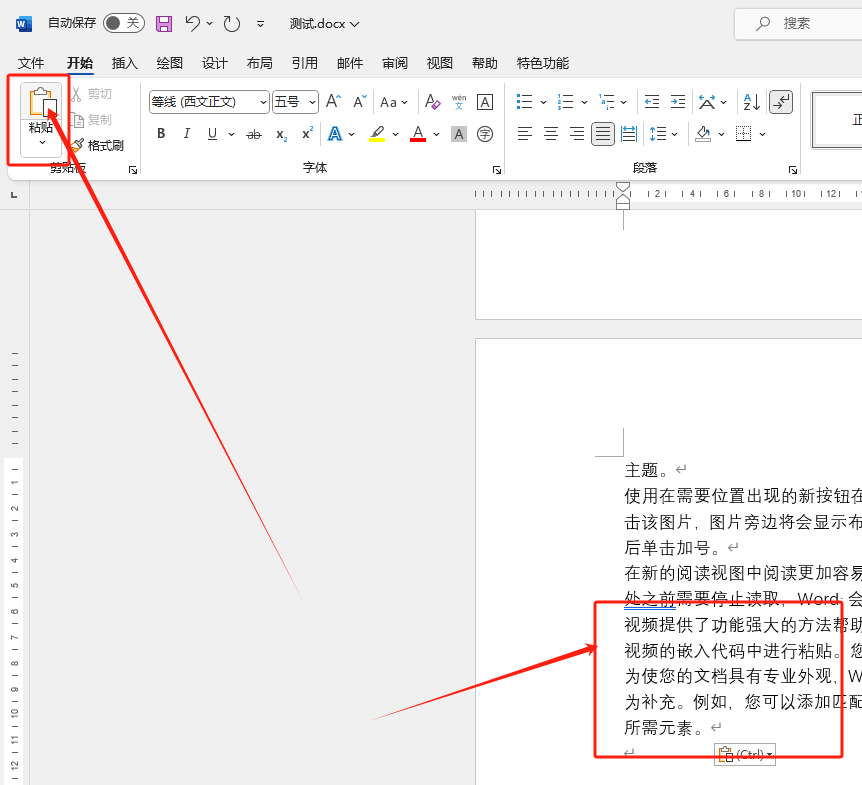Switch to the Layout (布局) tab

pos(259,63)
